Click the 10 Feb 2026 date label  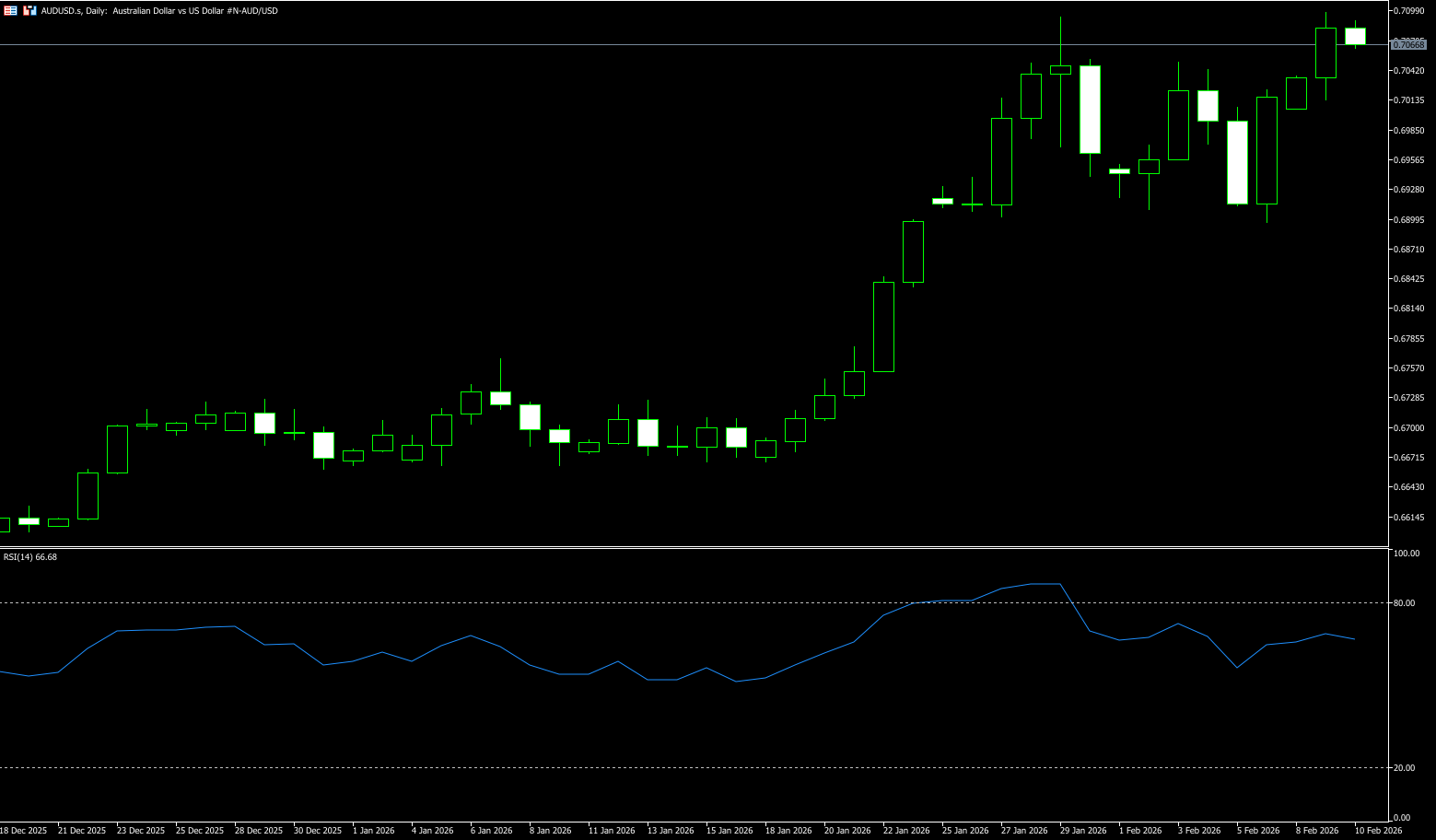coord(1379,831)
